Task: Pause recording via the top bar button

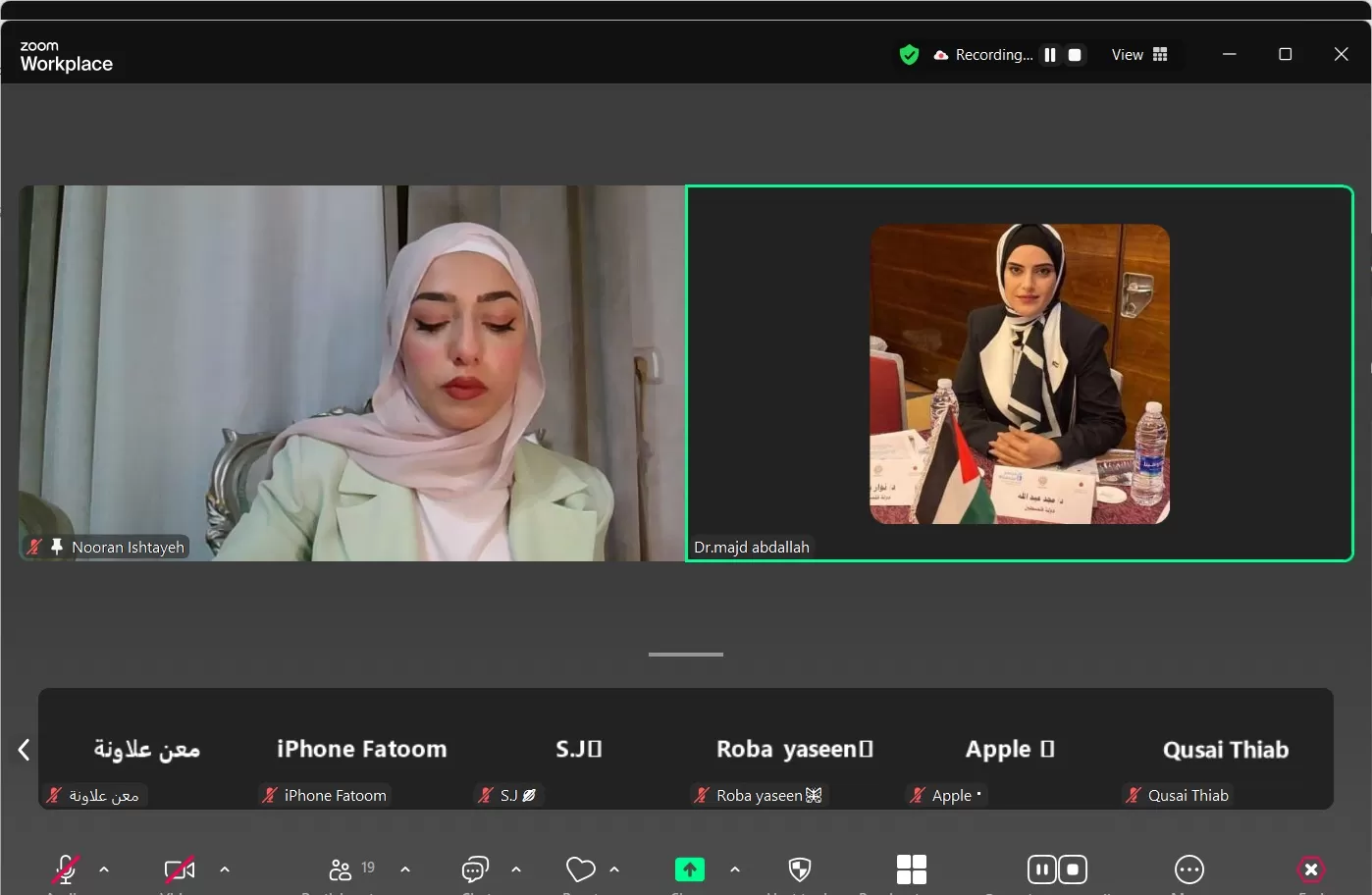Action: pyautogui.click(x=1050, y=55)
